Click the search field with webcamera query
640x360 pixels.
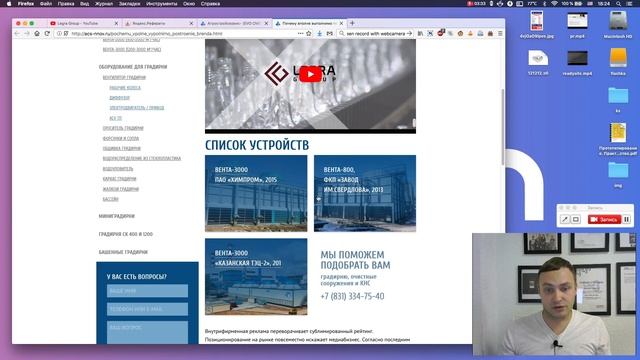[x=376, y=33]
